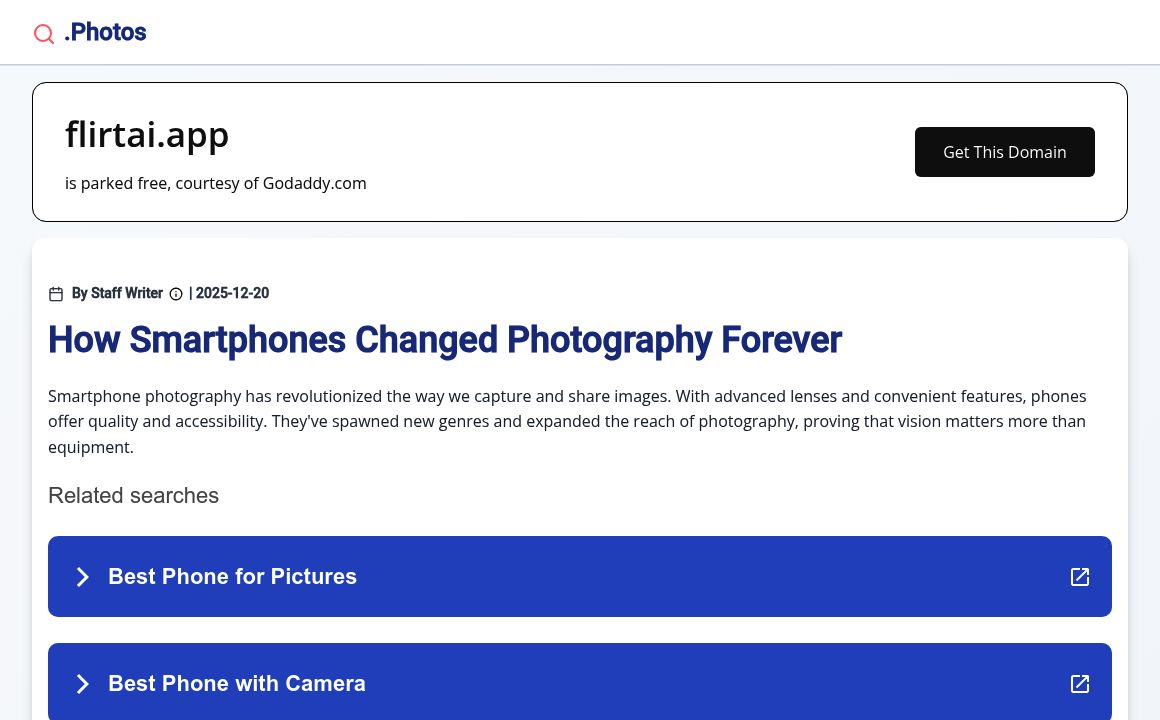Screen dimensions: 1160x720
Task: Open the How Smartphones Changed Photography Forever headline
Action: [x=444, y=340]
